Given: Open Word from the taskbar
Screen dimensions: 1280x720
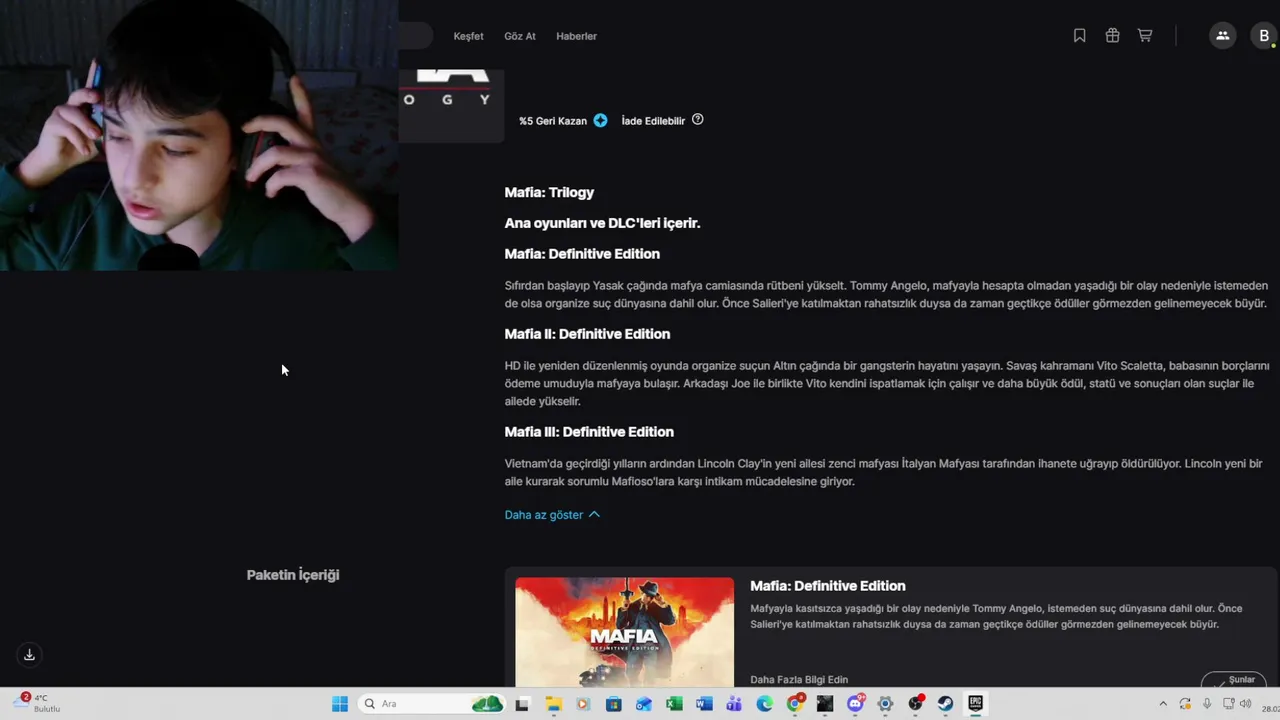Looking at the screenshot, I should (704, 704).
